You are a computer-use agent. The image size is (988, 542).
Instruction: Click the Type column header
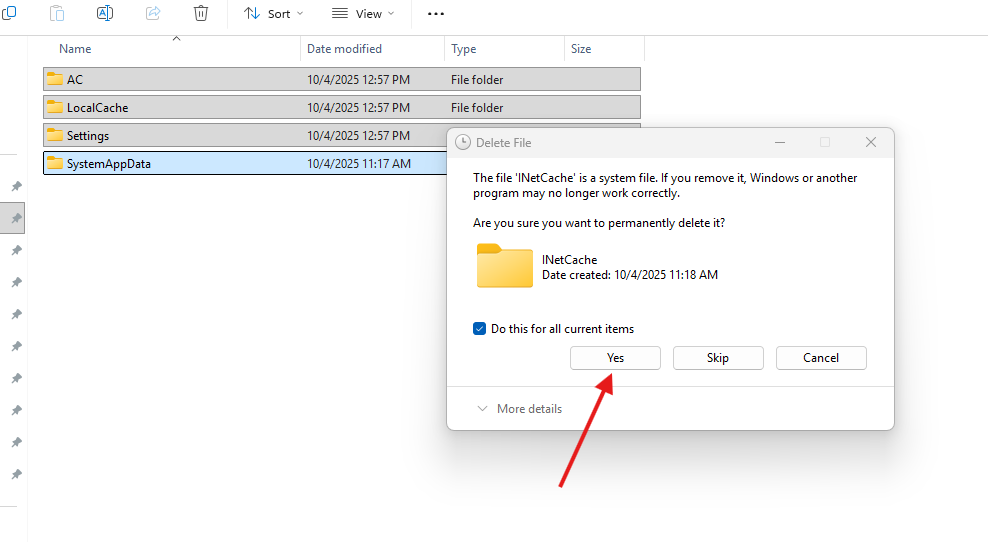(x=464, y=49)
